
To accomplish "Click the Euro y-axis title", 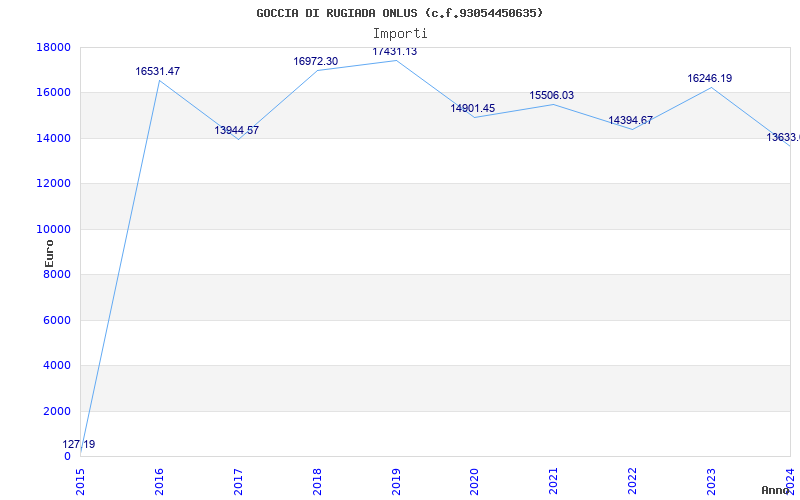I will pos(49,254).
